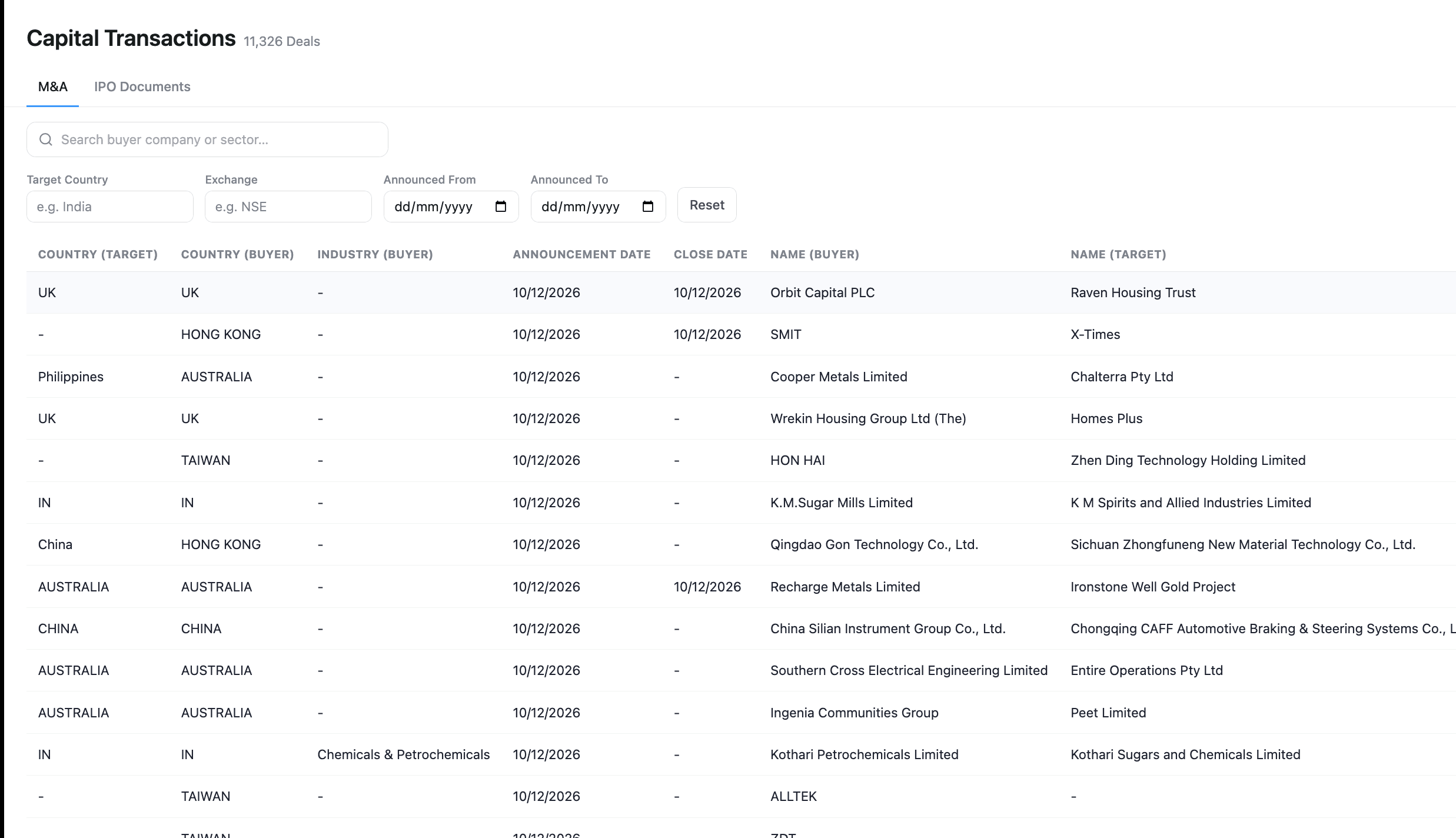Click Qingdao Gon Technology Co., Ltd.

[x=874, y=544]
